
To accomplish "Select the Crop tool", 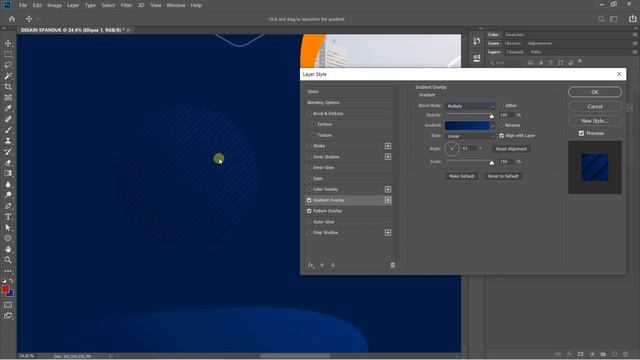I will (x=8, y=87).
